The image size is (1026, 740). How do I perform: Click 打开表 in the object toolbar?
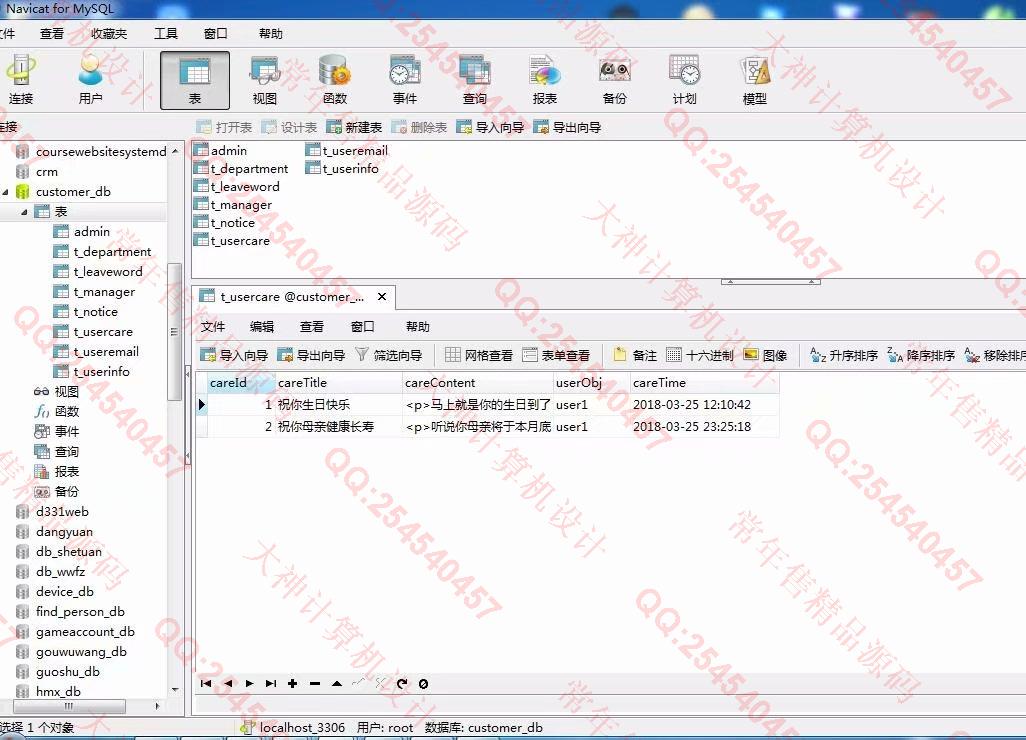coord(224,127)
